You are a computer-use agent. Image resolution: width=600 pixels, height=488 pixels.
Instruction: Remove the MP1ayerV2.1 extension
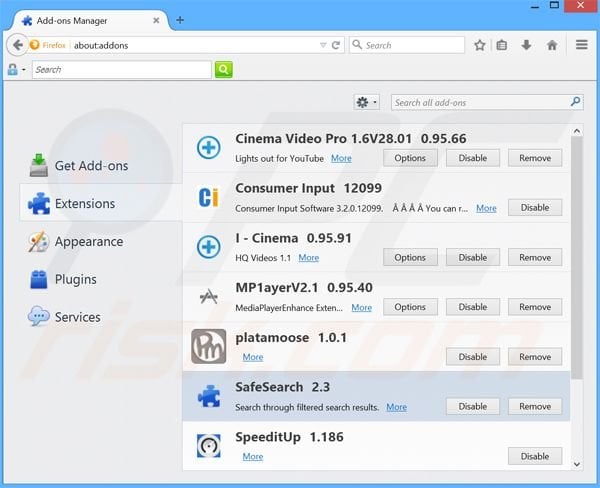[x=535, y=307]
